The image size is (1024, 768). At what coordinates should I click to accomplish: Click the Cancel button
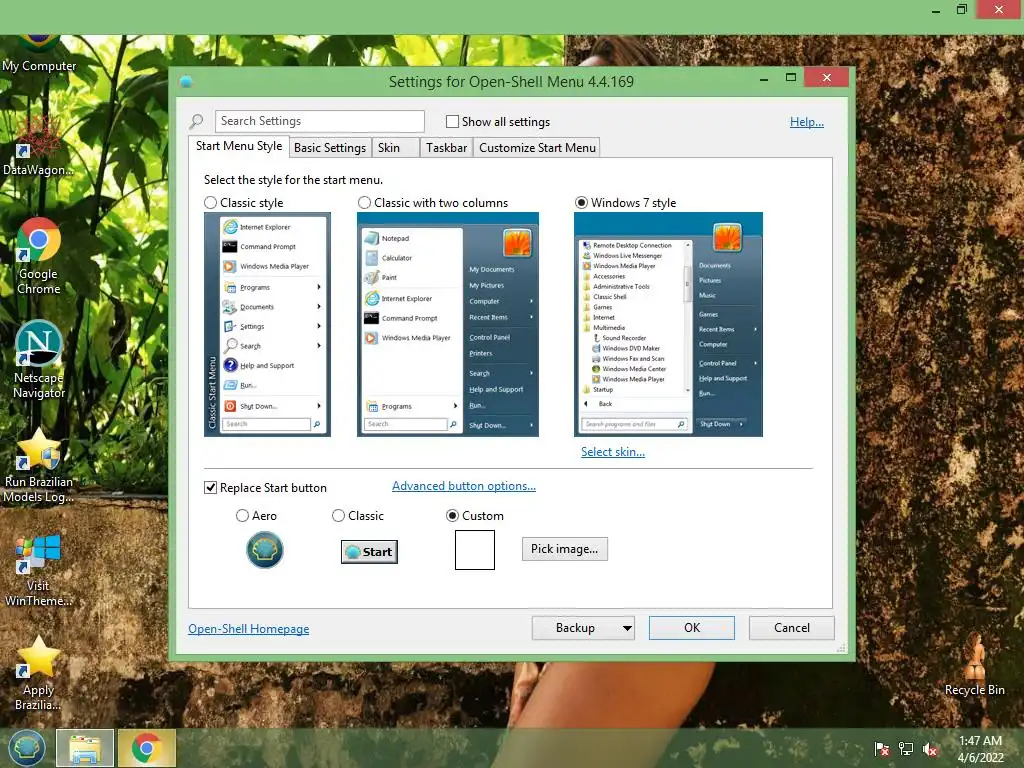click(x=792, y=628)
